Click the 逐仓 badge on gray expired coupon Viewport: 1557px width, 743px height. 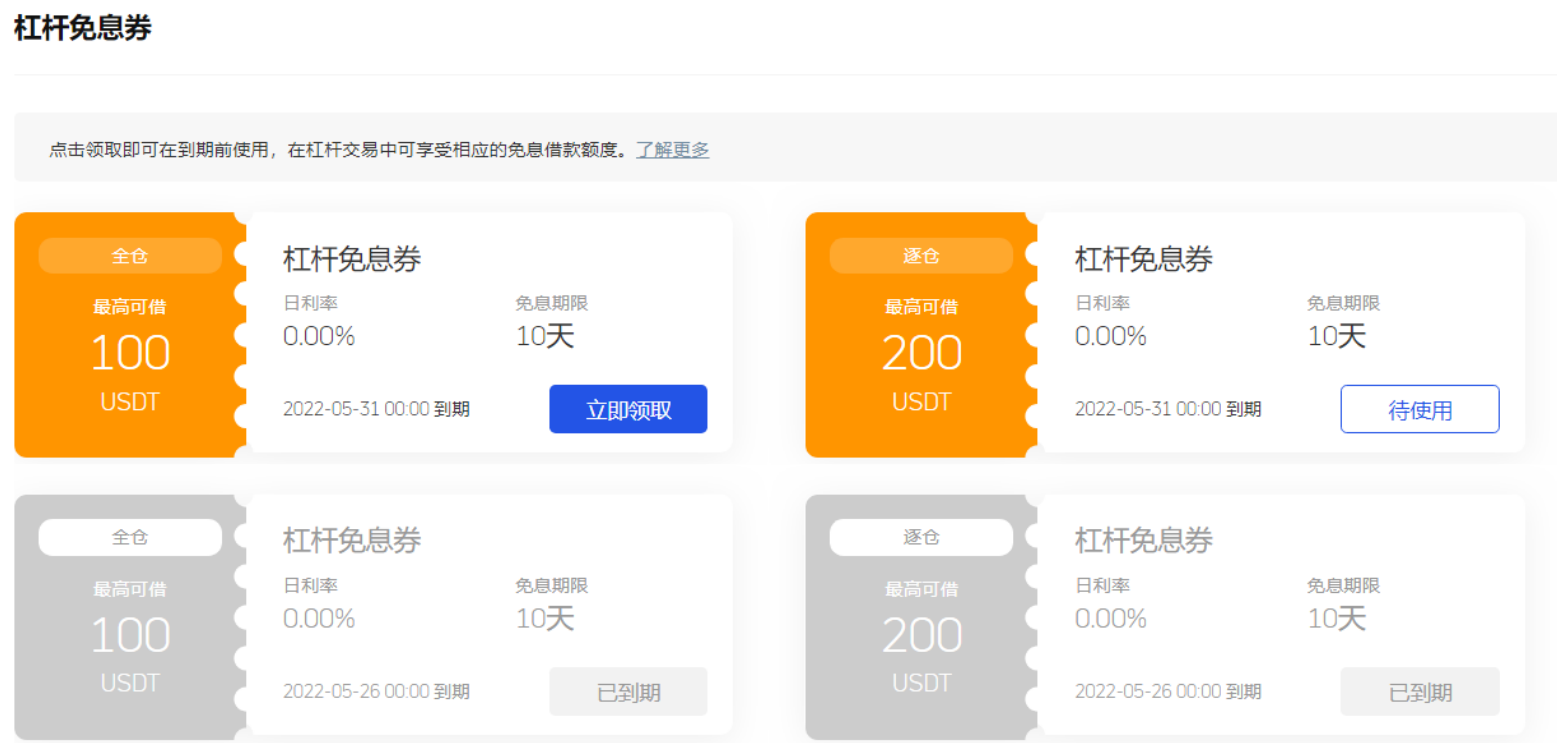921,538
